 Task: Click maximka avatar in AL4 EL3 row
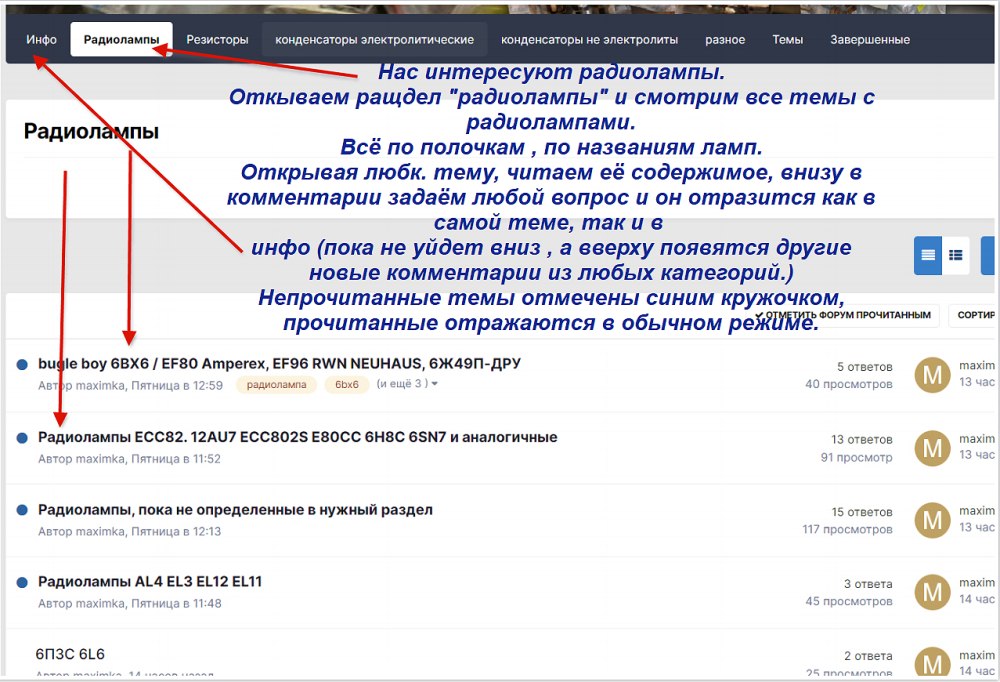click(932, 592)
